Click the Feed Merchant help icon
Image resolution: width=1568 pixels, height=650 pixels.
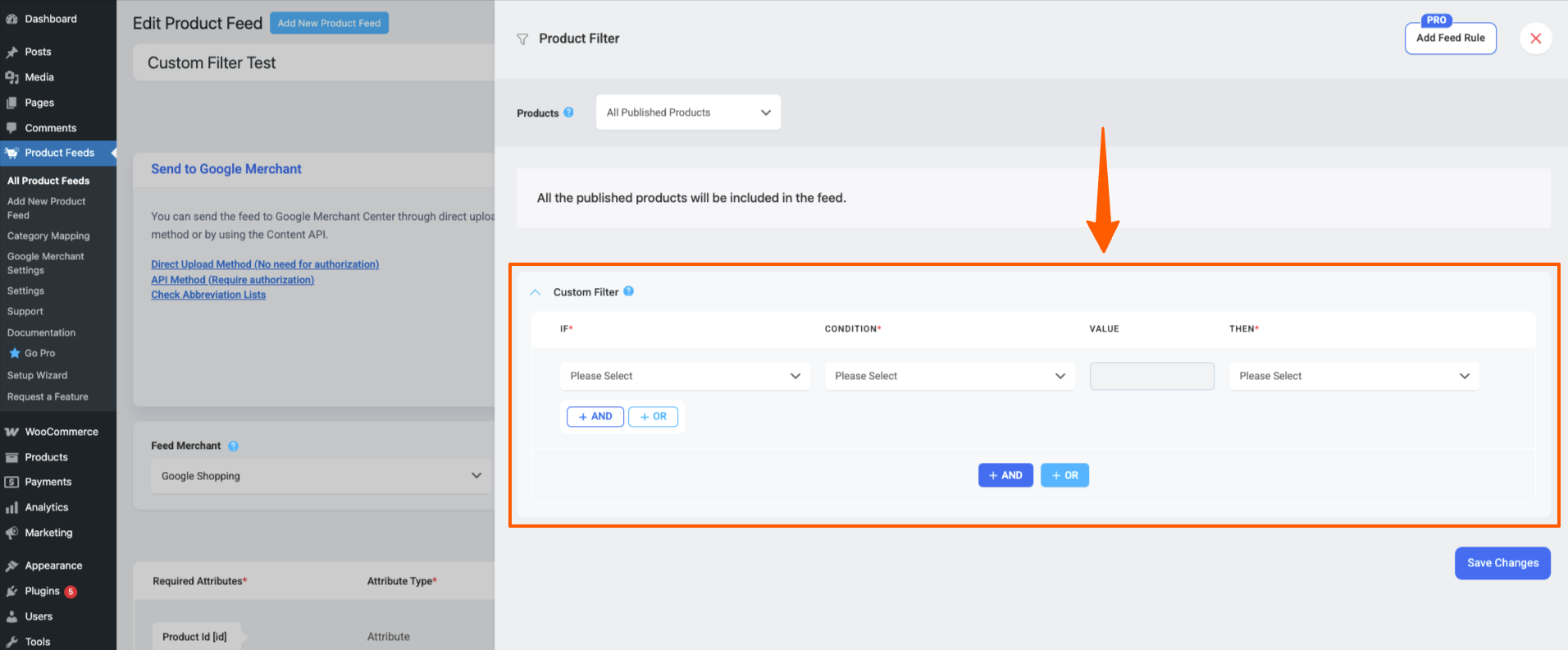[x=233, y=446]
